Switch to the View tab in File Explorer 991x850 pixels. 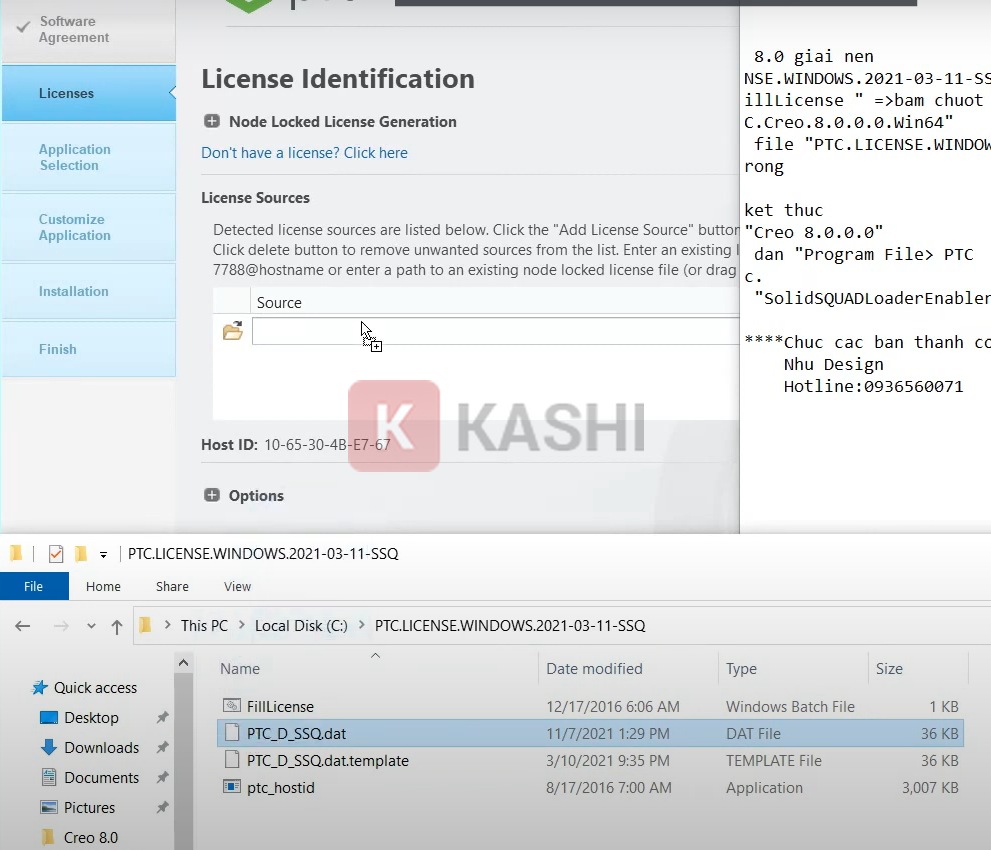(237, 586)
